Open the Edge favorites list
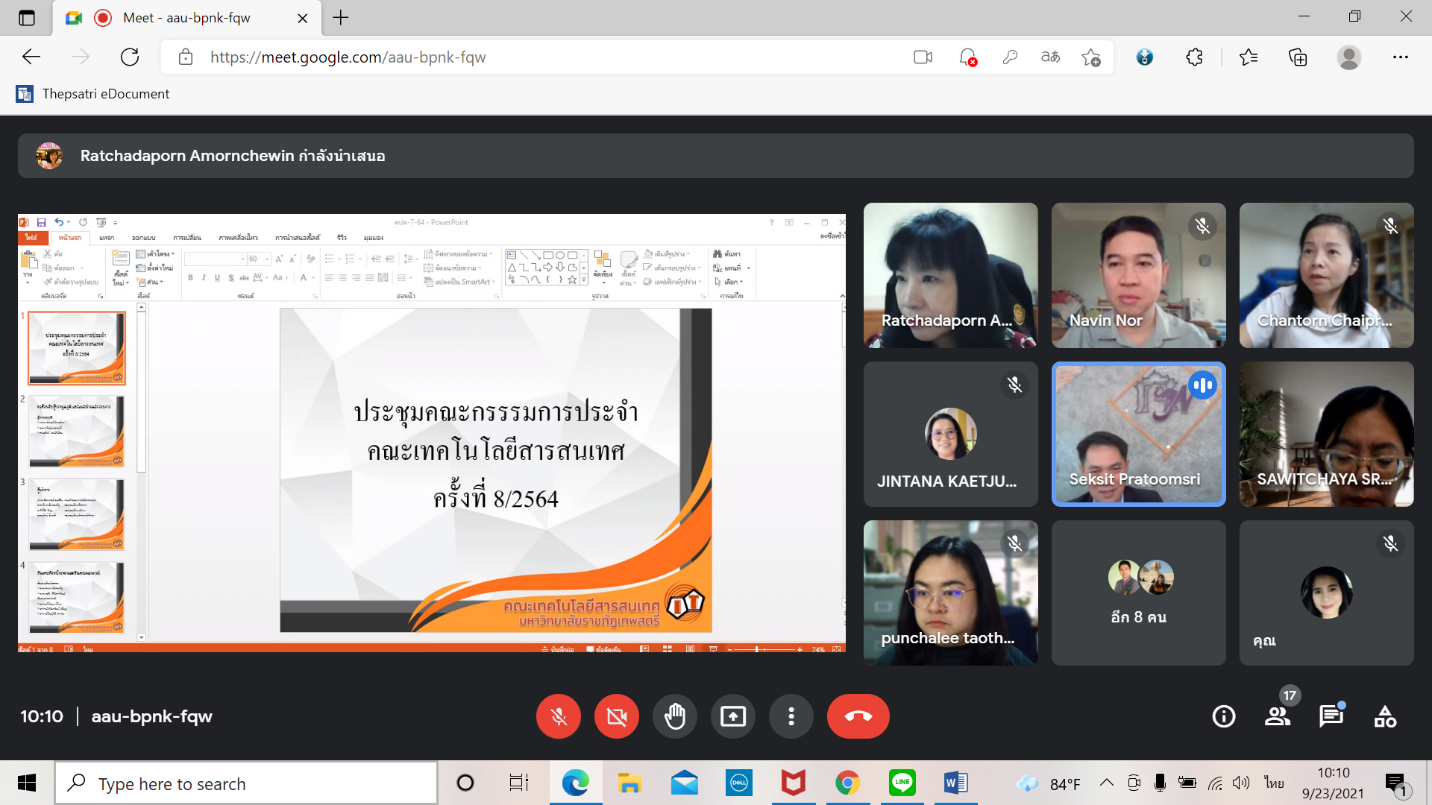Image resolution: width=1432 pixels, height=805 pixels. [x=1248, y=57]
